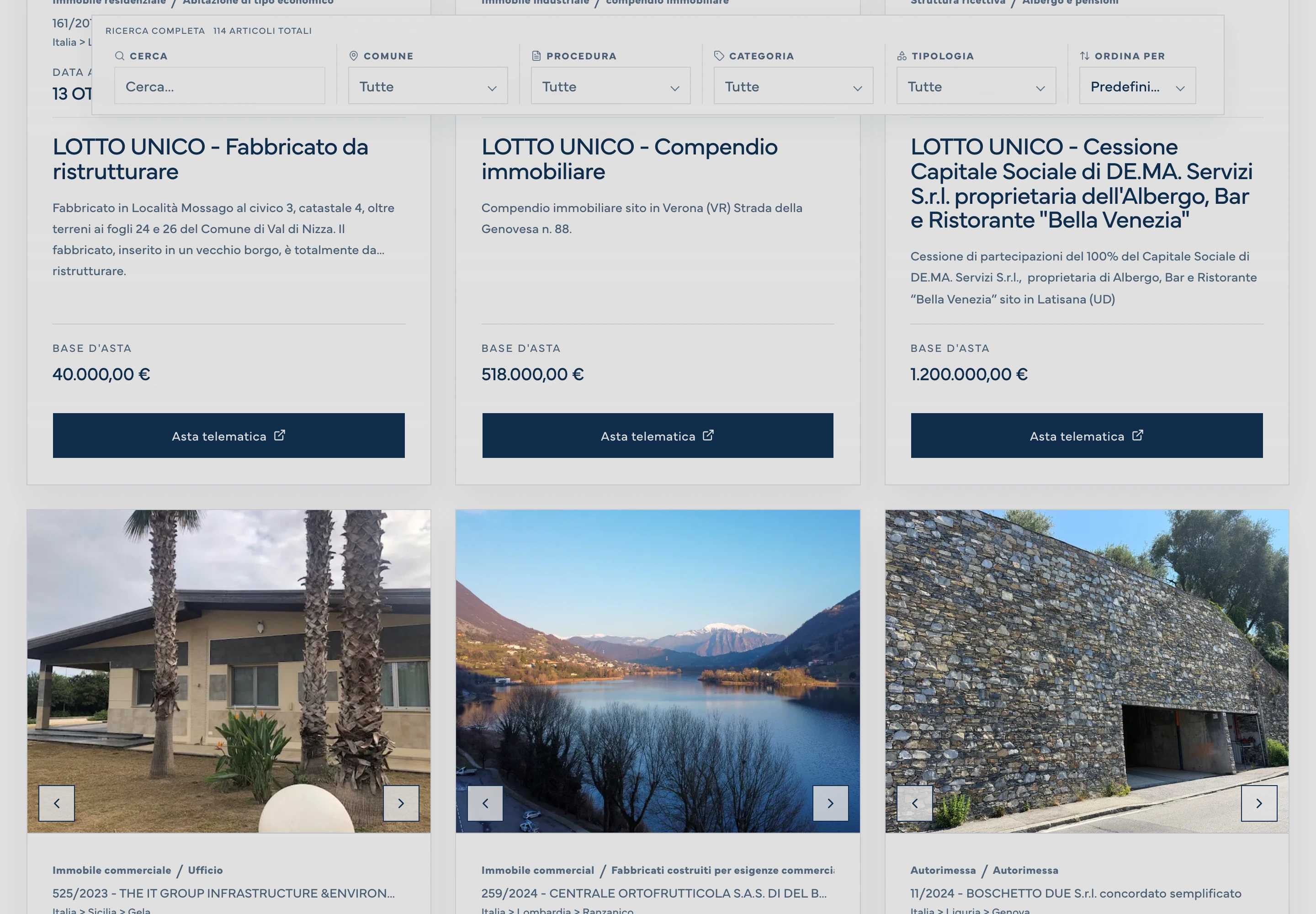Select the first Autorimessa category link
The image size is (1316, 914).
943,870
